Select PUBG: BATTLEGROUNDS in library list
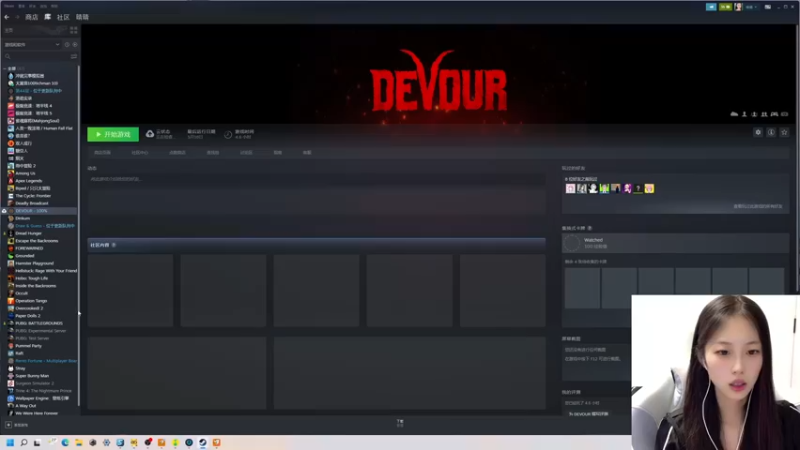800x450 pixels. click(x=40, y=323)
